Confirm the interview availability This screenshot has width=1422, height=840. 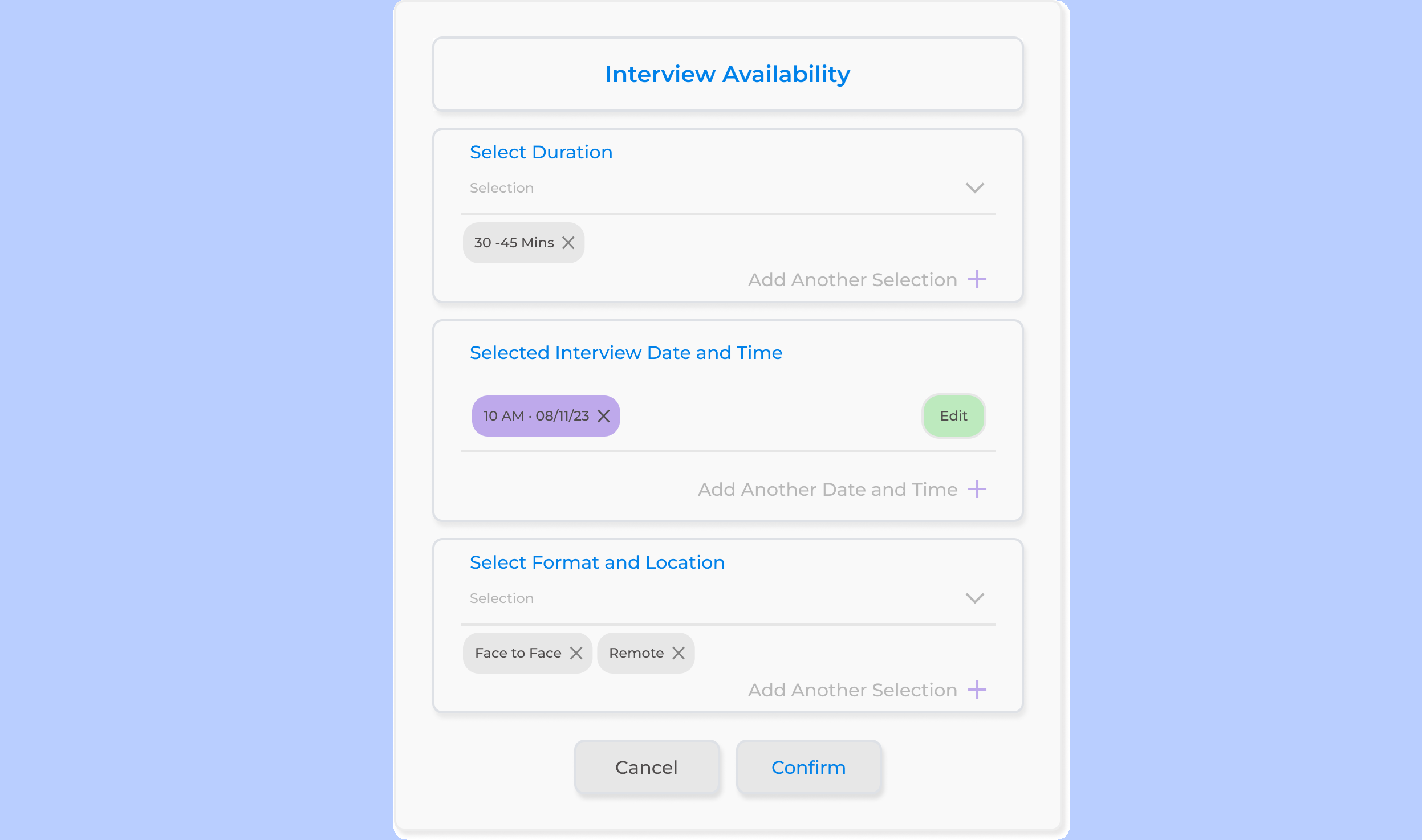coord(808,768)
